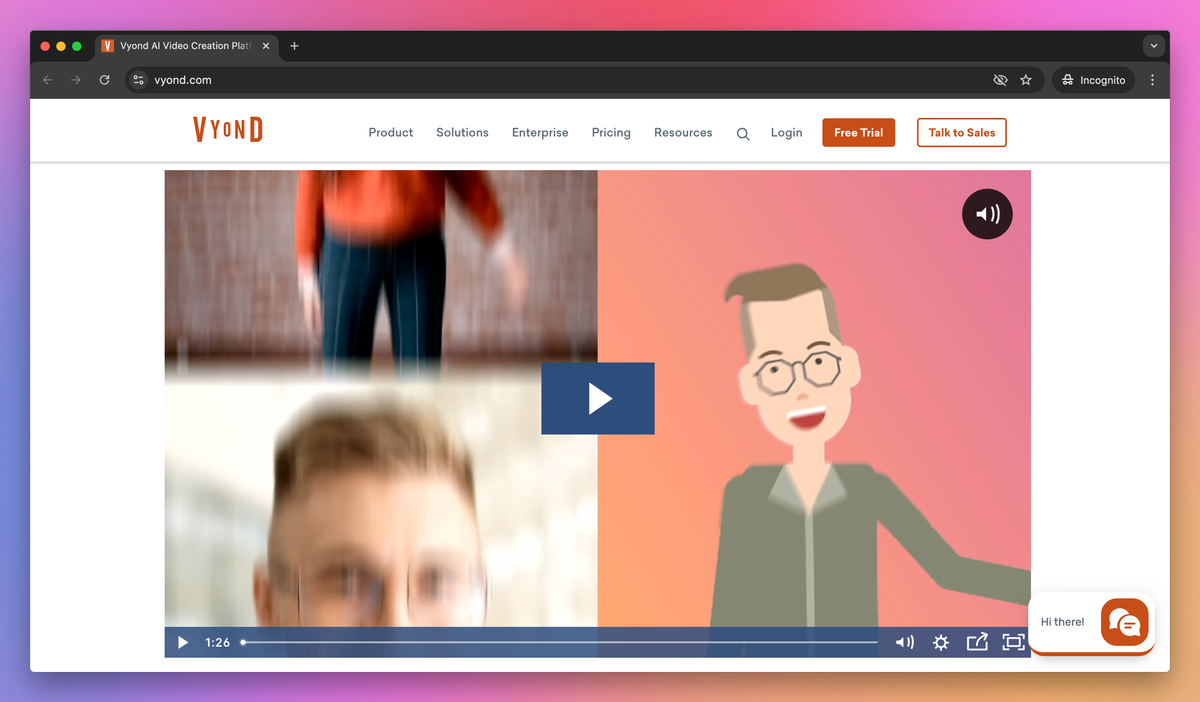
Task: Click the 'Hi there!' chat greeting
Action: tap(1062, 622)
